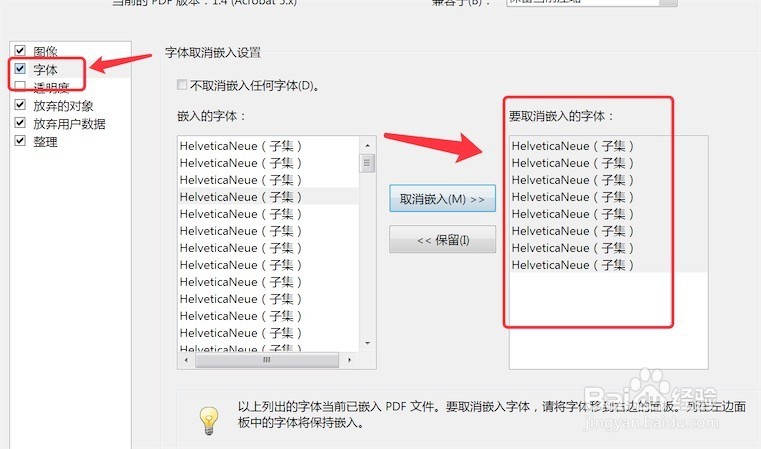Click the 取消嵌入(M) >> button
This screenshot has width=761, height=449.
coord(442,199)
